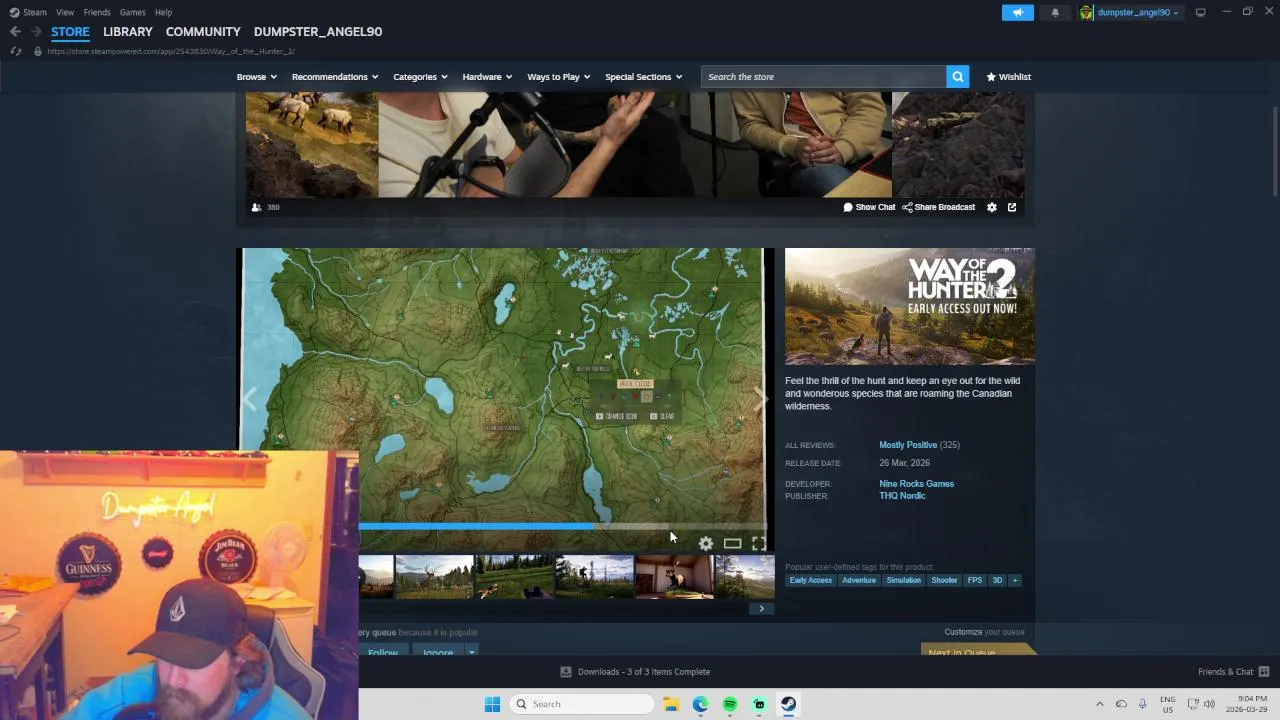1280x720 pixels.
Task: Open Microsoft Edge from taskbar
Action: click(700, 704)
